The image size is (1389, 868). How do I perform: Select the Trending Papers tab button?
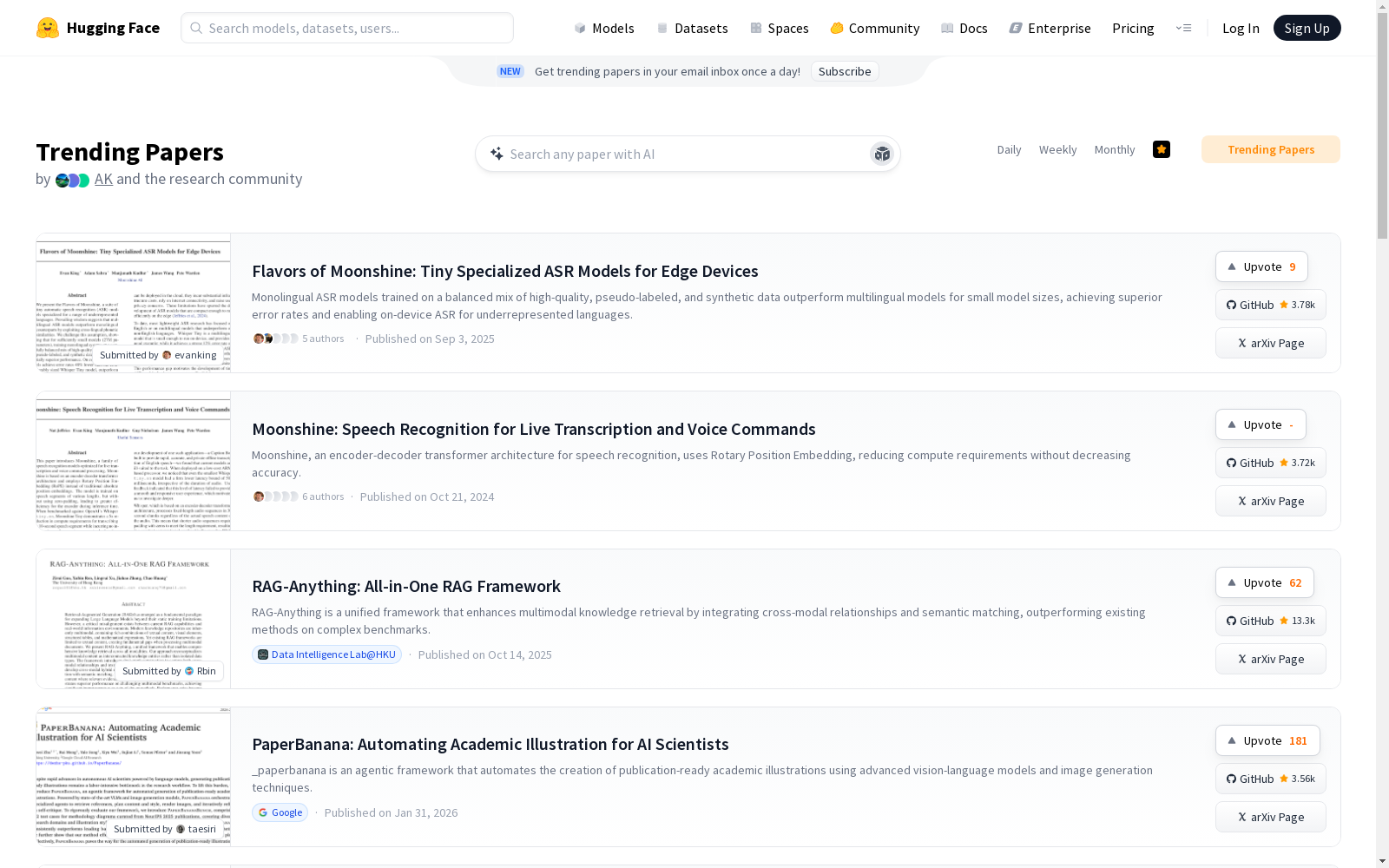click(x=1271, y=149)
